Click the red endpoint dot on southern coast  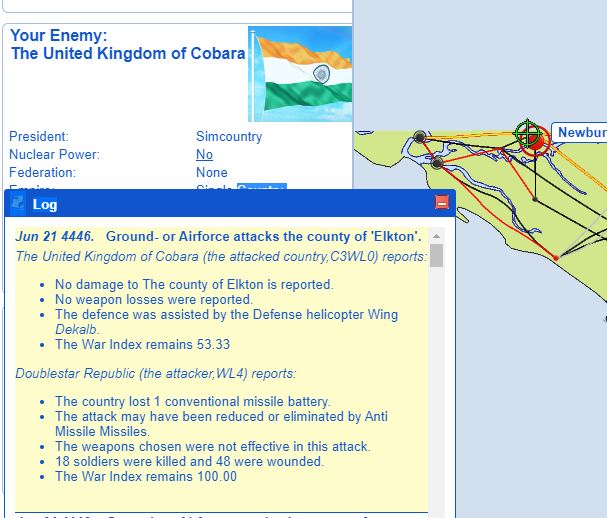(556, 258)
